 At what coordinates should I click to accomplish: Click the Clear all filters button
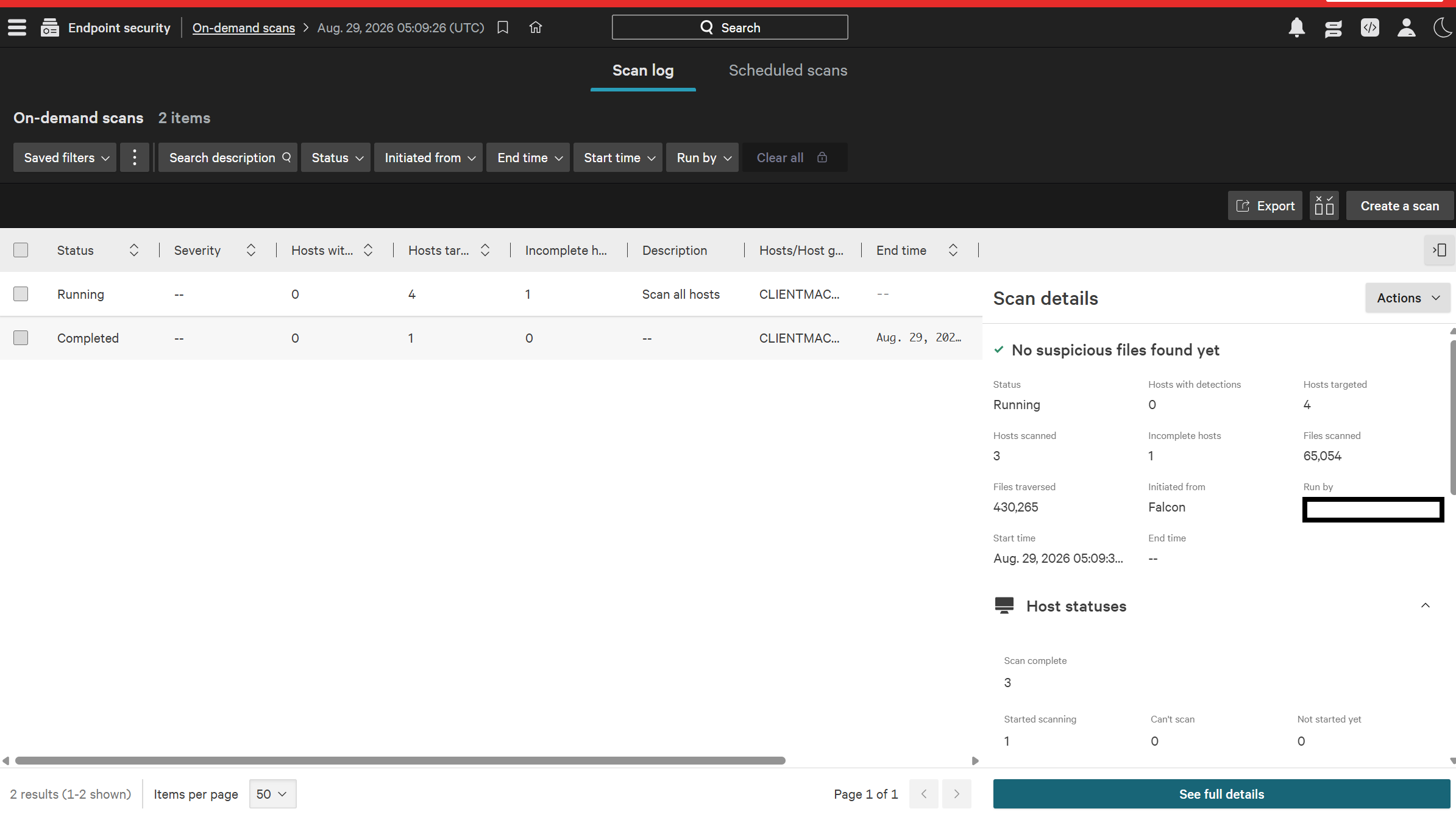point(794,157)
